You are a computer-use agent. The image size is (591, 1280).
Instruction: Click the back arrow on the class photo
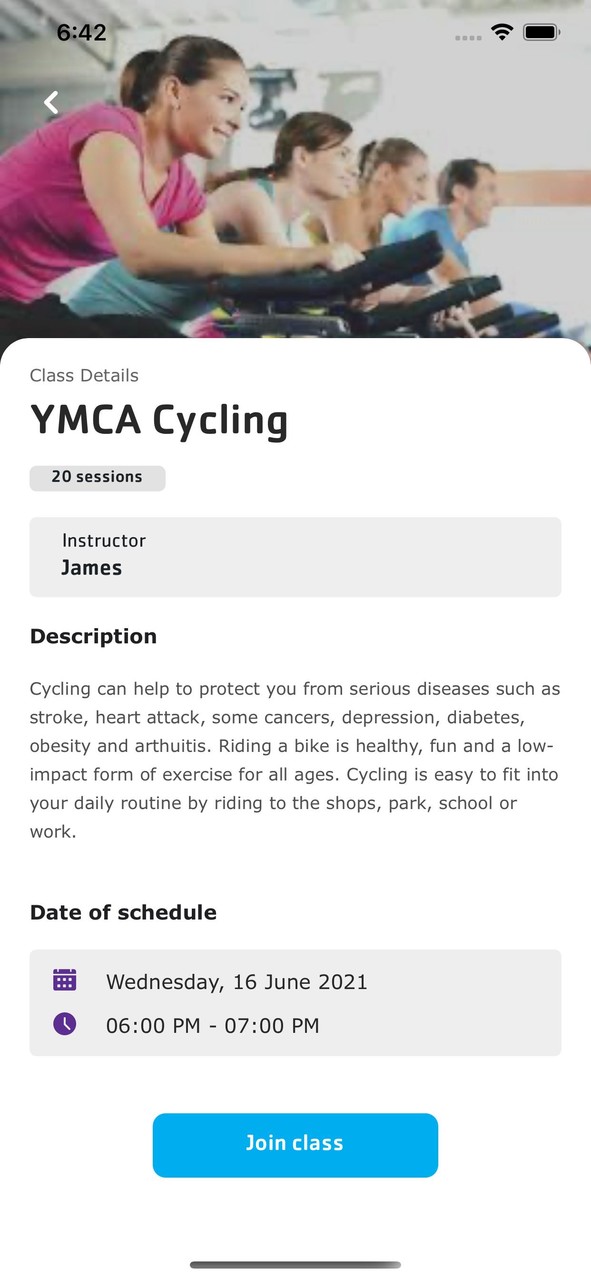coord(50,102)
